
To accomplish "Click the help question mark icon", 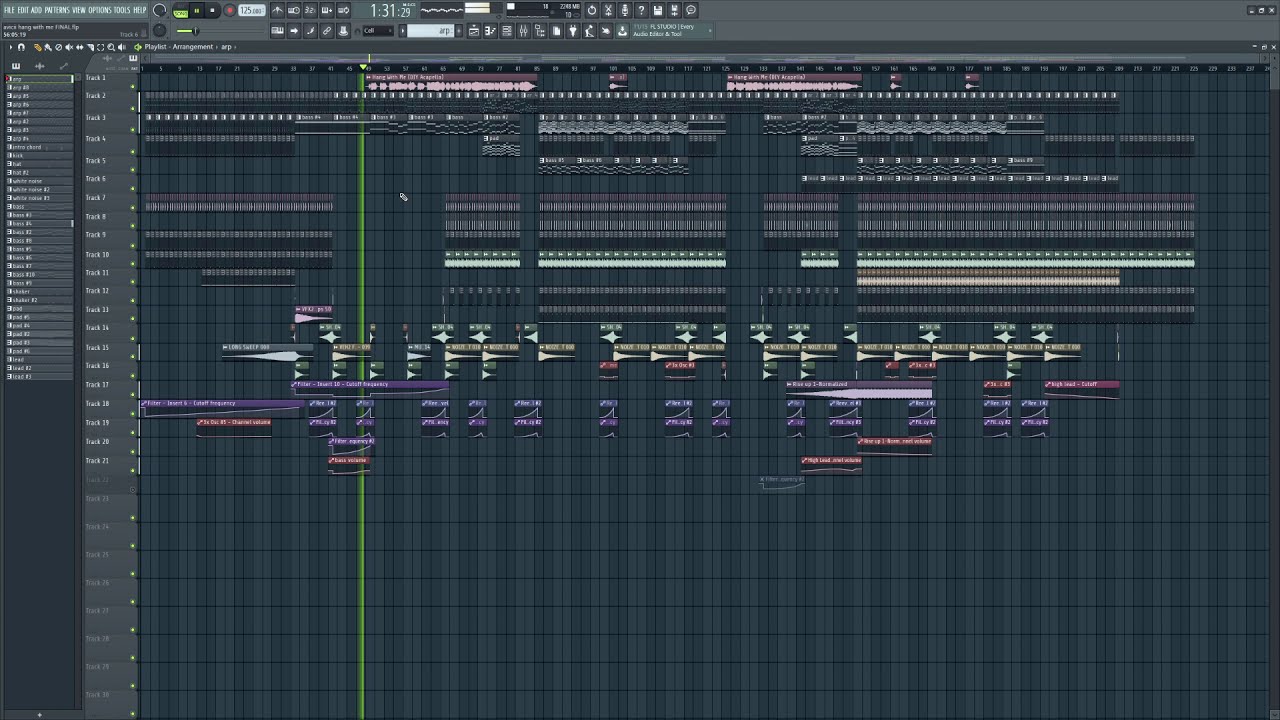I will pos(641,10).
